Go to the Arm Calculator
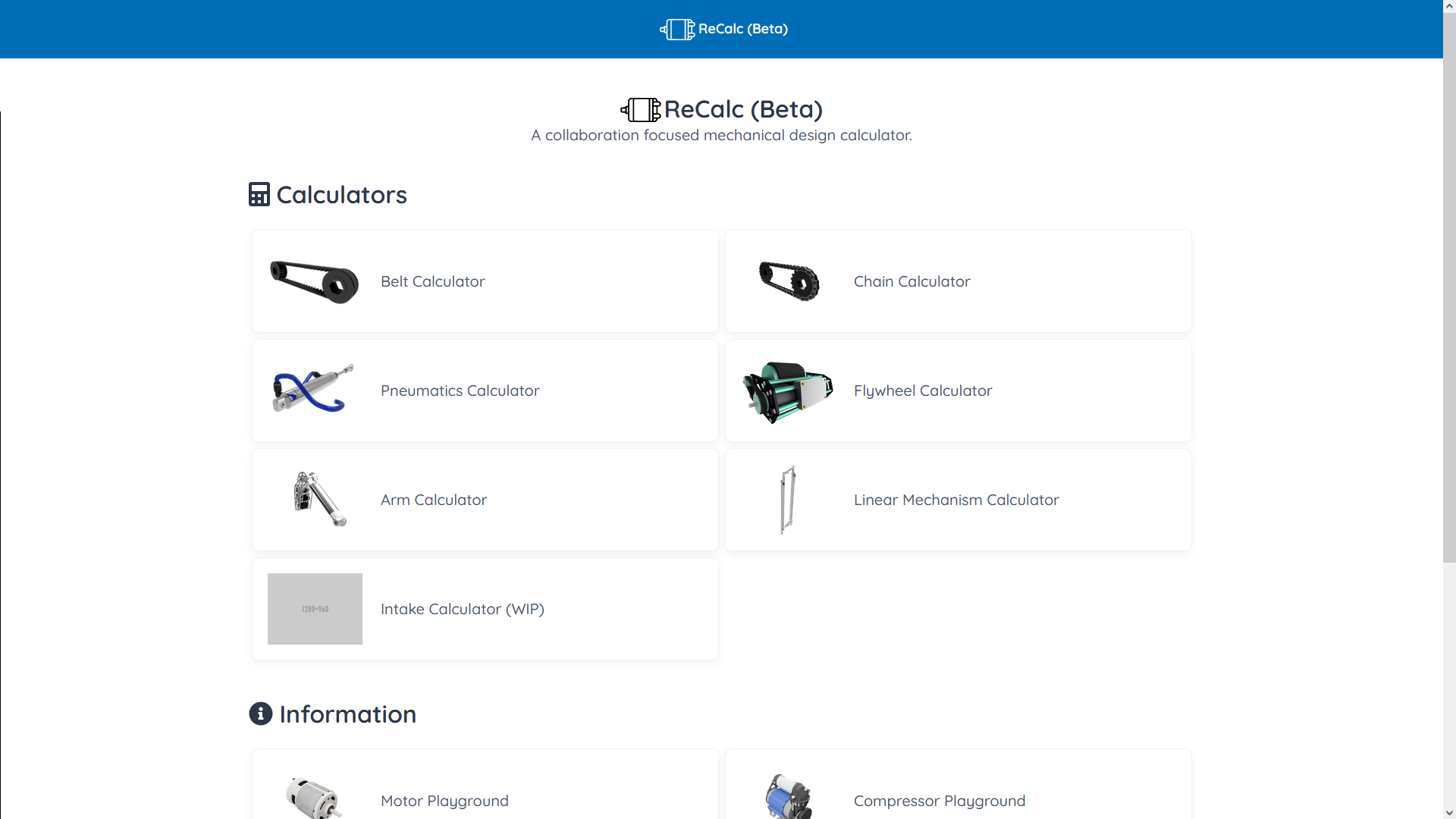 pyautogui.click(x=433, y=500)
